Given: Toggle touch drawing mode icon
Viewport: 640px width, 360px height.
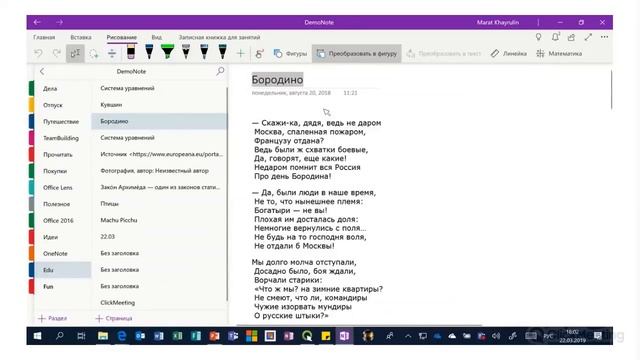Looking at the screenshot, I should [260, 53].
